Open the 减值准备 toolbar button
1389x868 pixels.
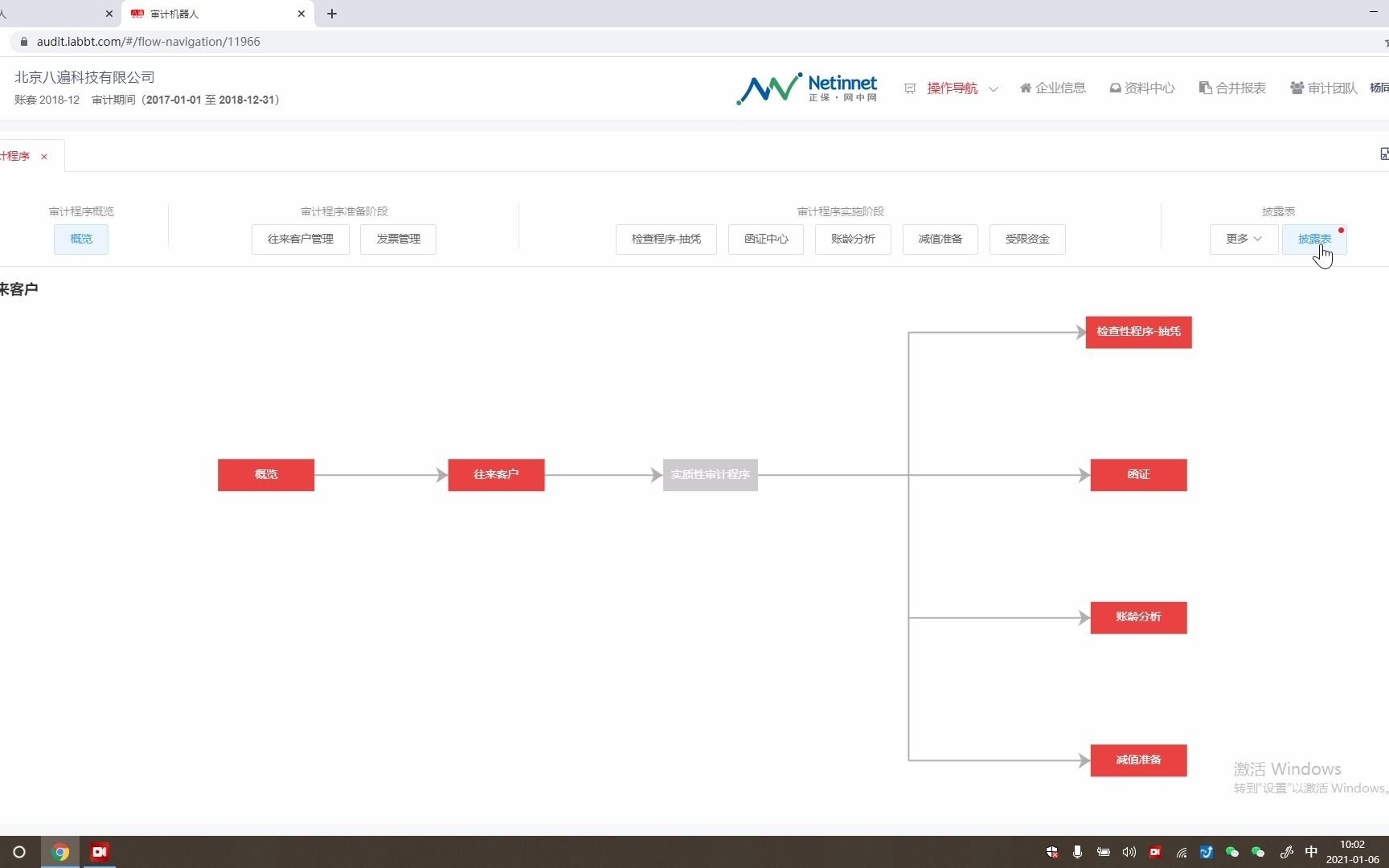tap(940, 240)
